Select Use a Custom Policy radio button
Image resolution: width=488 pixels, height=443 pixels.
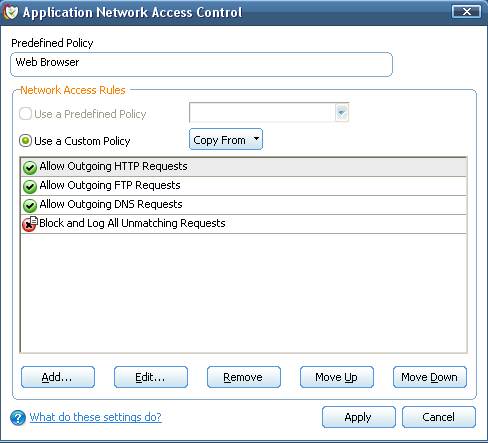(x=25, y=141)
